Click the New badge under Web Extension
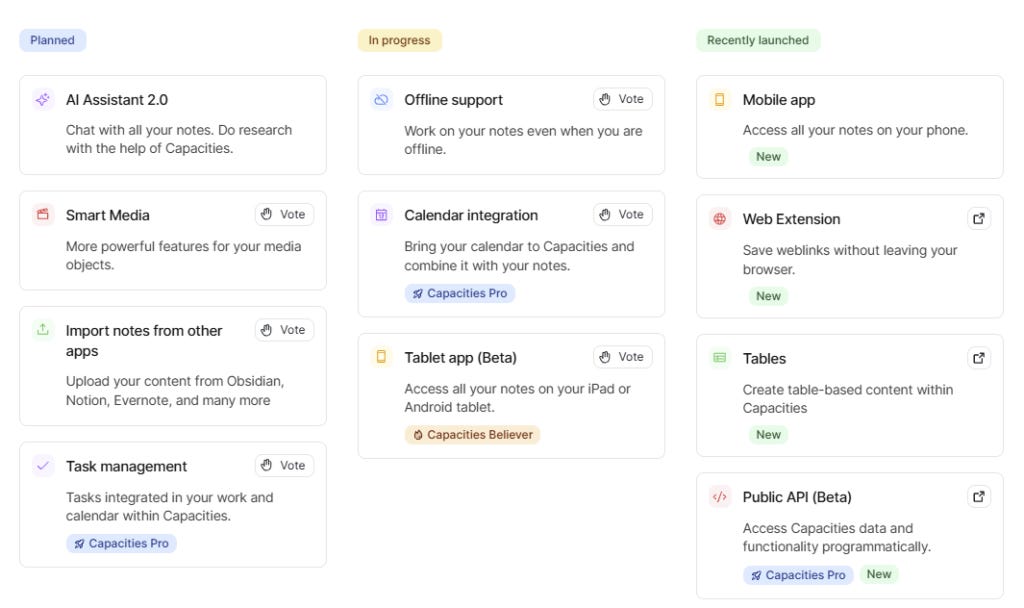The image size is (1024, 608). coord(769,296)
